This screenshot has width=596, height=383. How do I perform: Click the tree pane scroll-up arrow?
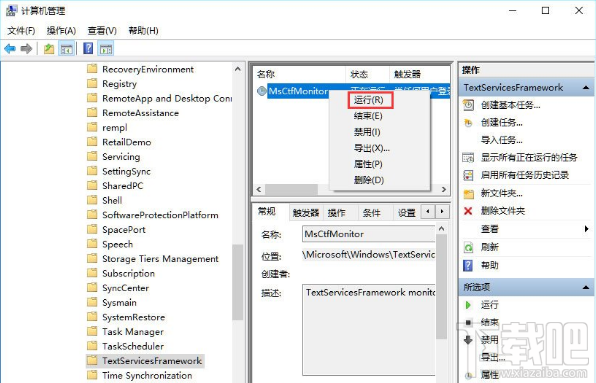tap(238, 69)
